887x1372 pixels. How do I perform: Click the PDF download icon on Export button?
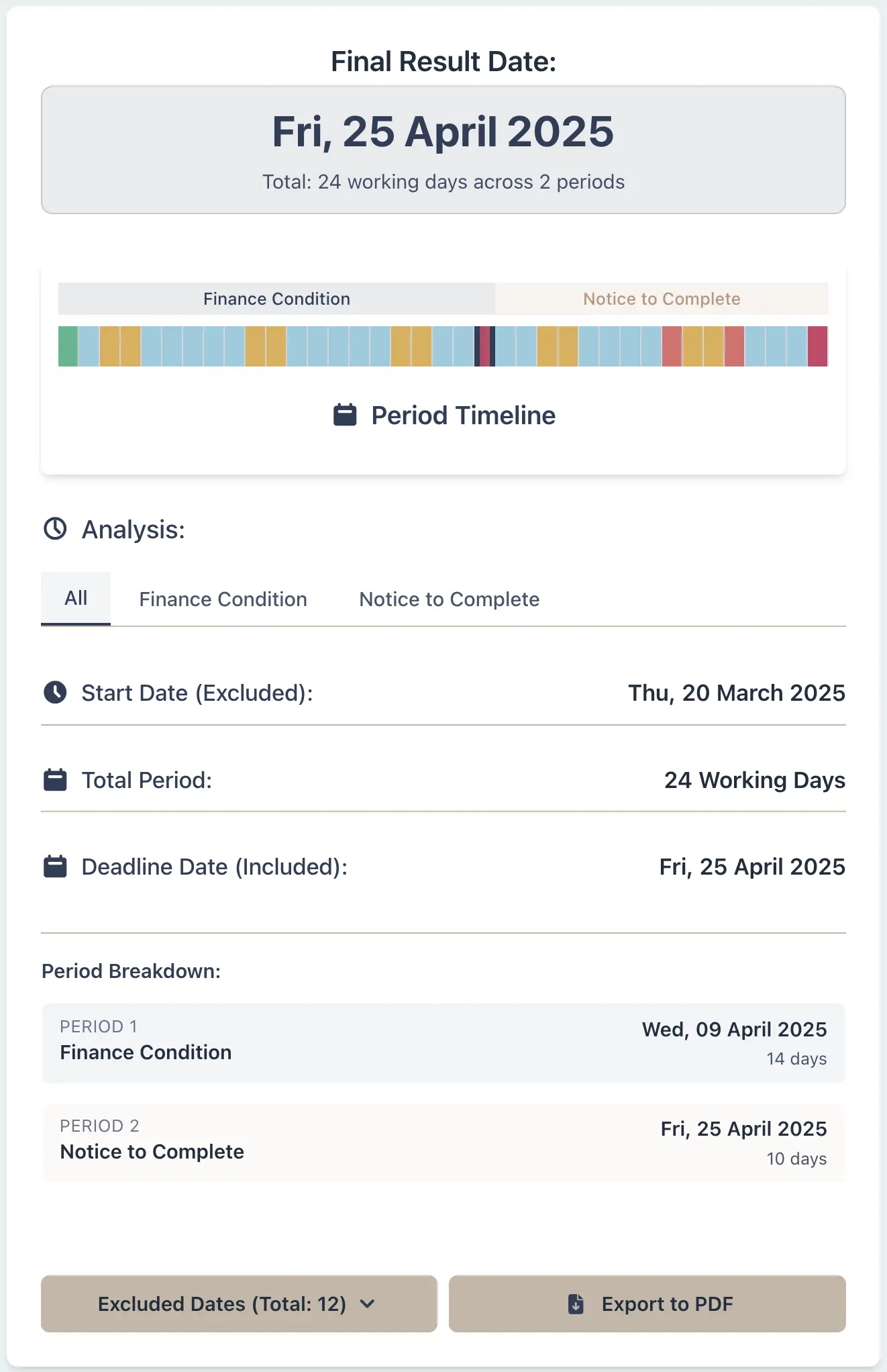576,1304
